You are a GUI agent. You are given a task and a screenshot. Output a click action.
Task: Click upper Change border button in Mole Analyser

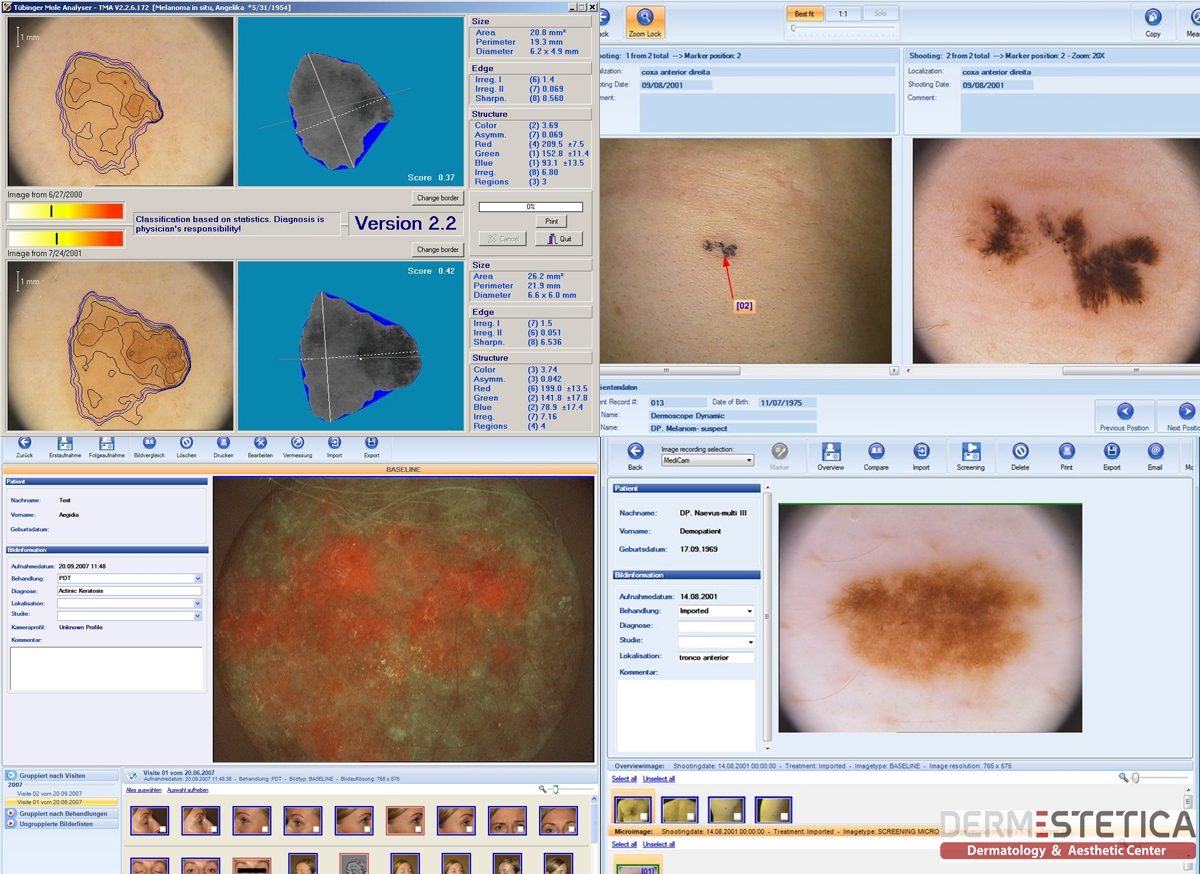click(x=438, y=198)
